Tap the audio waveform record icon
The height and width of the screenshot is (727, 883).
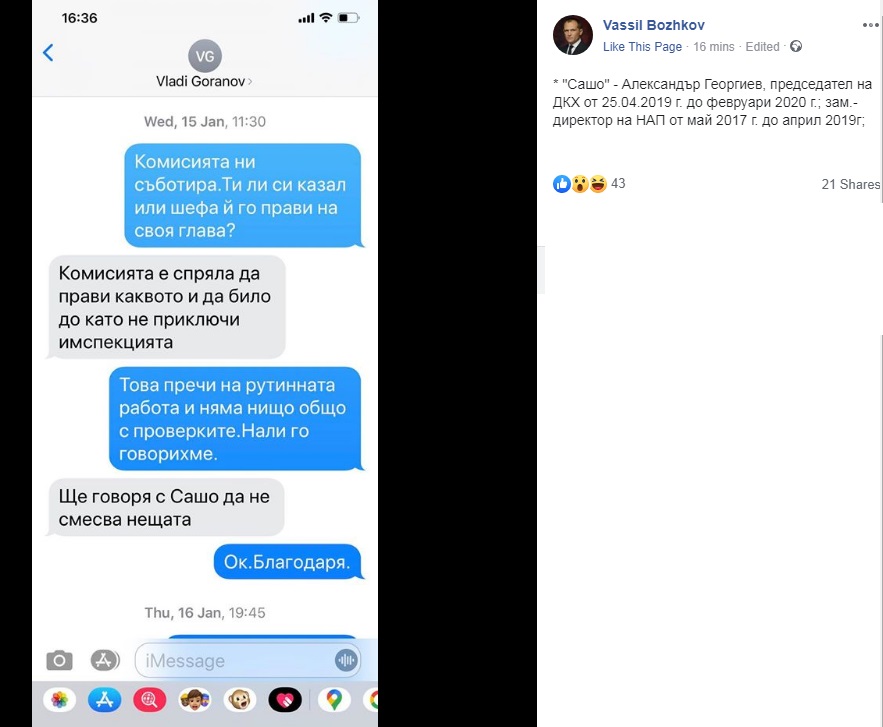coord(346,660)
